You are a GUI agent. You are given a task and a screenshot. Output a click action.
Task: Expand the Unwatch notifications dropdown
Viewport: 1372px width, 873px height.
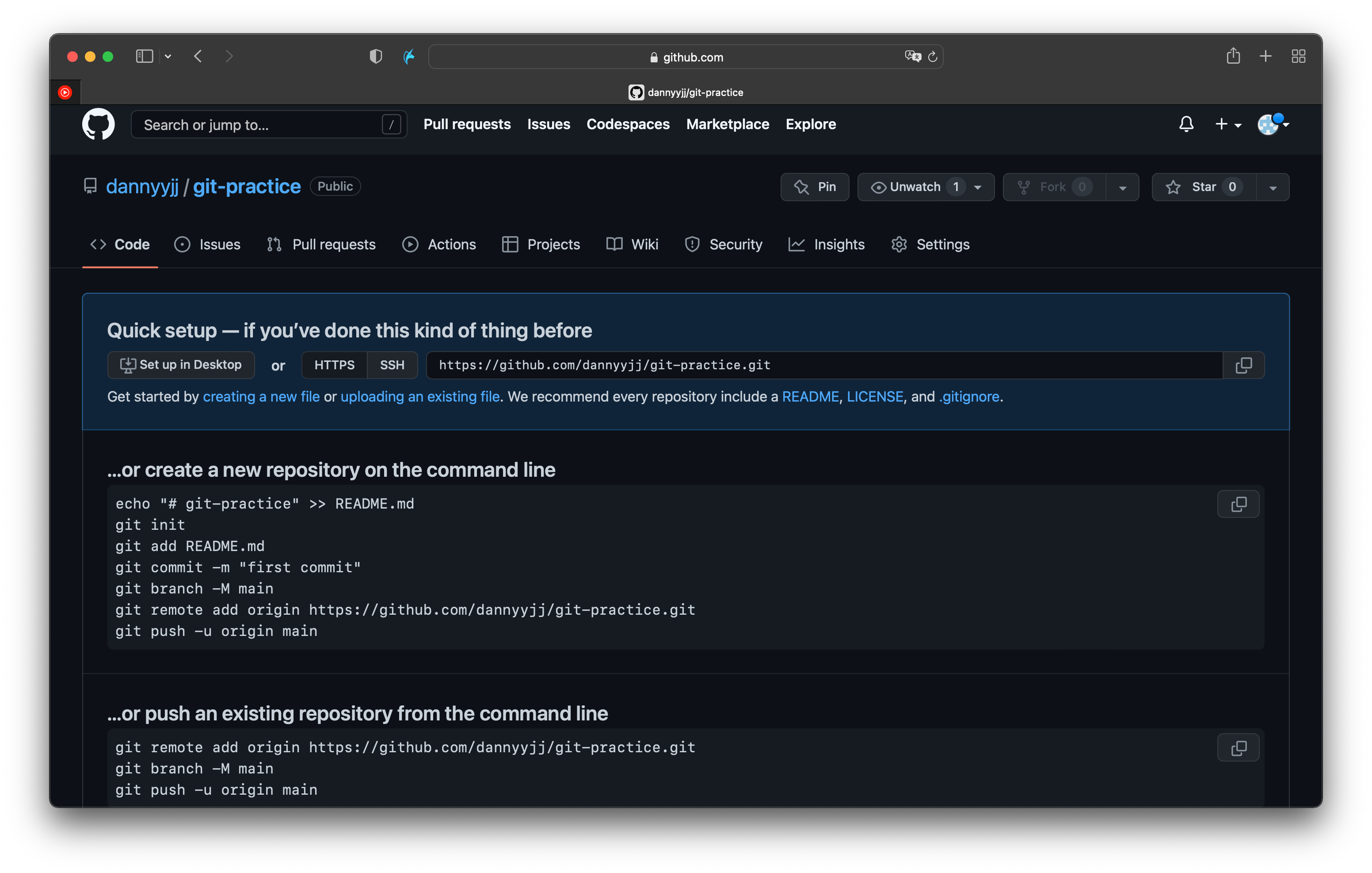click(978, 187)
